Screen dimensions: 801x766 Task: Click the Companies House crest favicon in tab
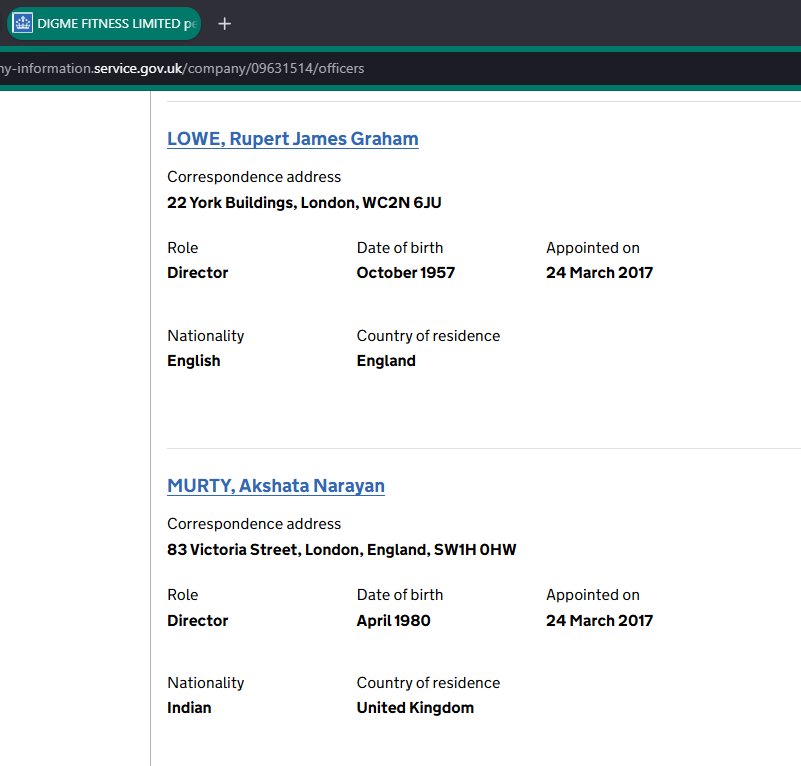(x=22, y=24)
